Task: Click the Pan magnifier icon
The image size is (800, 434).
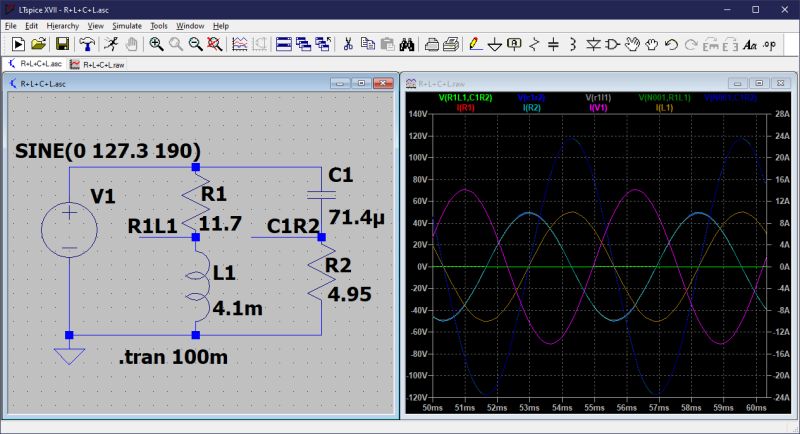Action: point(176,44)
